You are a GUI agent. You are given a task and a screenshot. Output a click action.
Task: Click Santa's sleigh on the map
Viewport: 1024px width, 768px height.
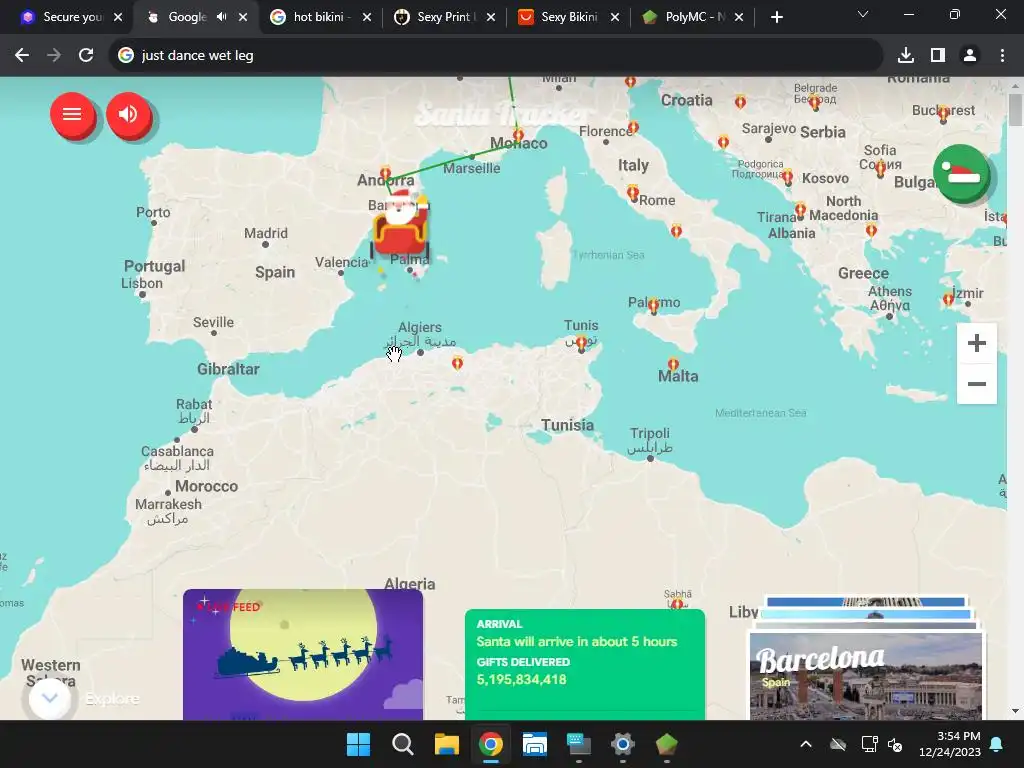pyautogui.click(x=400, y=225)
